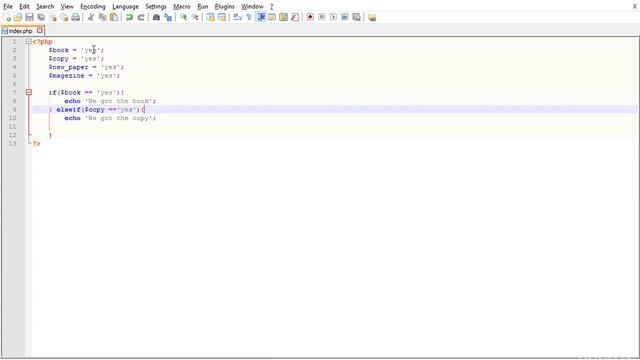Screen dimensions: 640x360
Task: Click the Open file toolbar icon
Action: [18, 17]
